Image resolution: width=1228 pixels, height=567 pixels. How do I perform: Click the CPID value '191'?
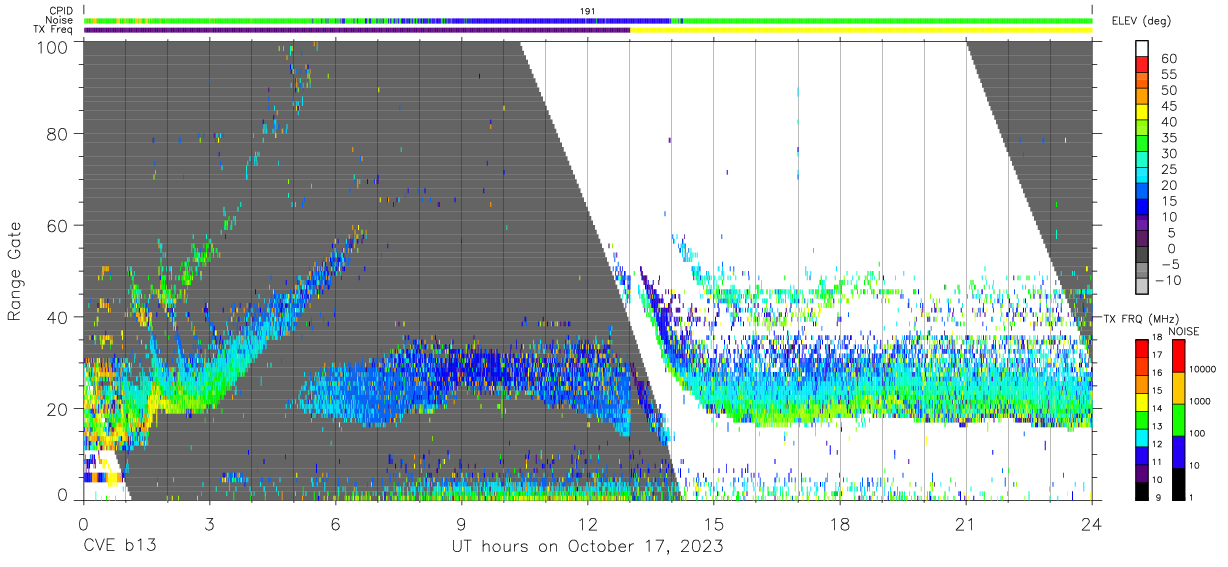(x=588, y=10)
